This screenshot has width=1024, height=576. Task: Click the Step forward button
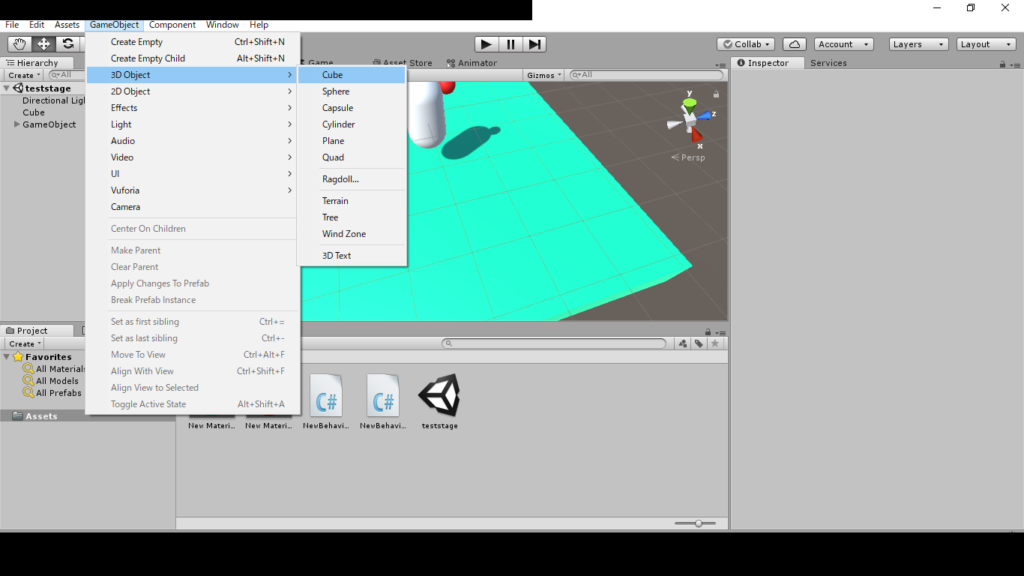[x=535, y=44]
